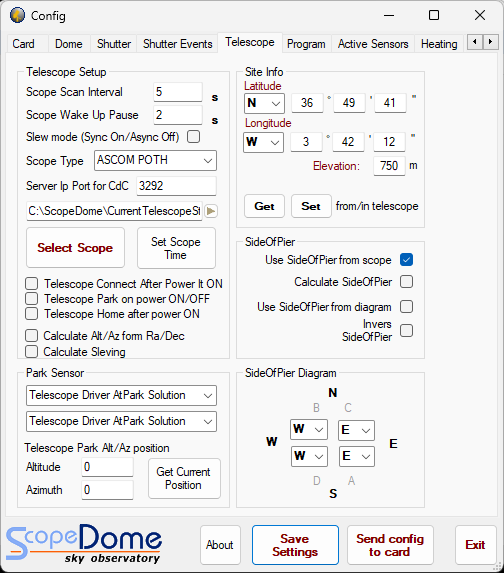This screenshot has height=573, width=504.
Task: Check Calculate Alt/Az form Ra/Dec
Action: click(31, 335)
